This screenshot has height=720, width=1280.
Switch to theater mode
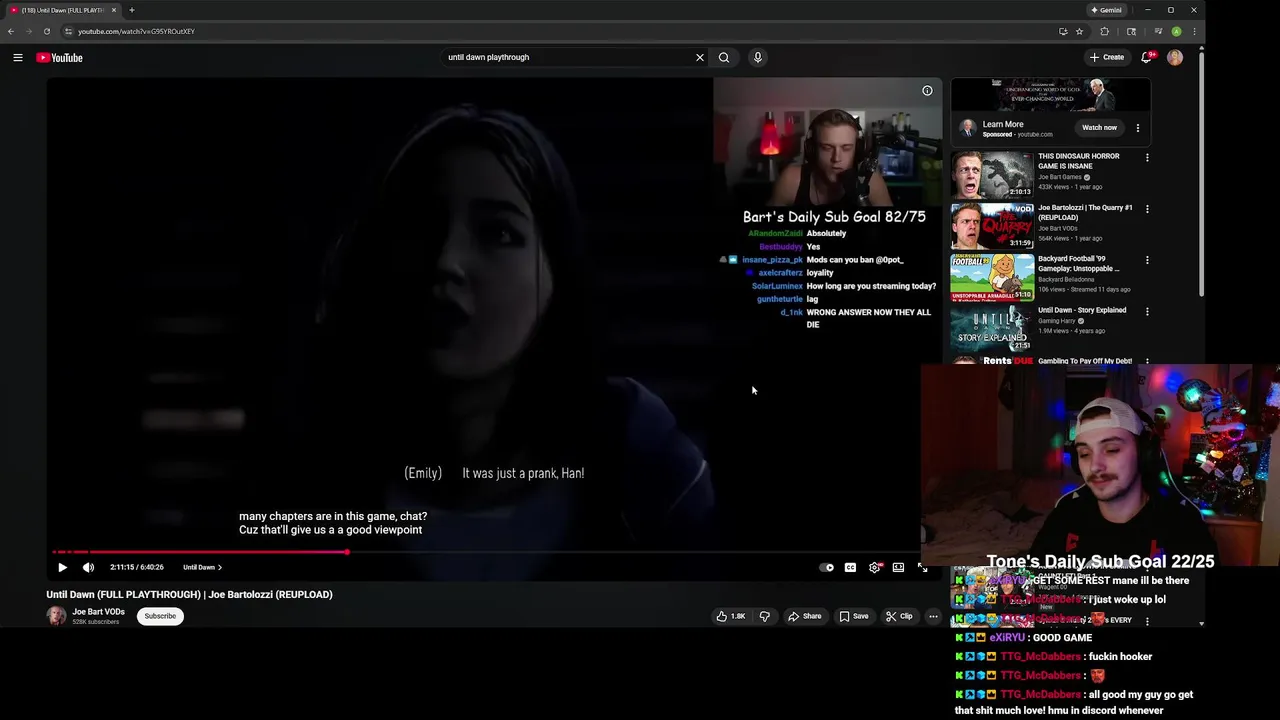click(898, 567)
